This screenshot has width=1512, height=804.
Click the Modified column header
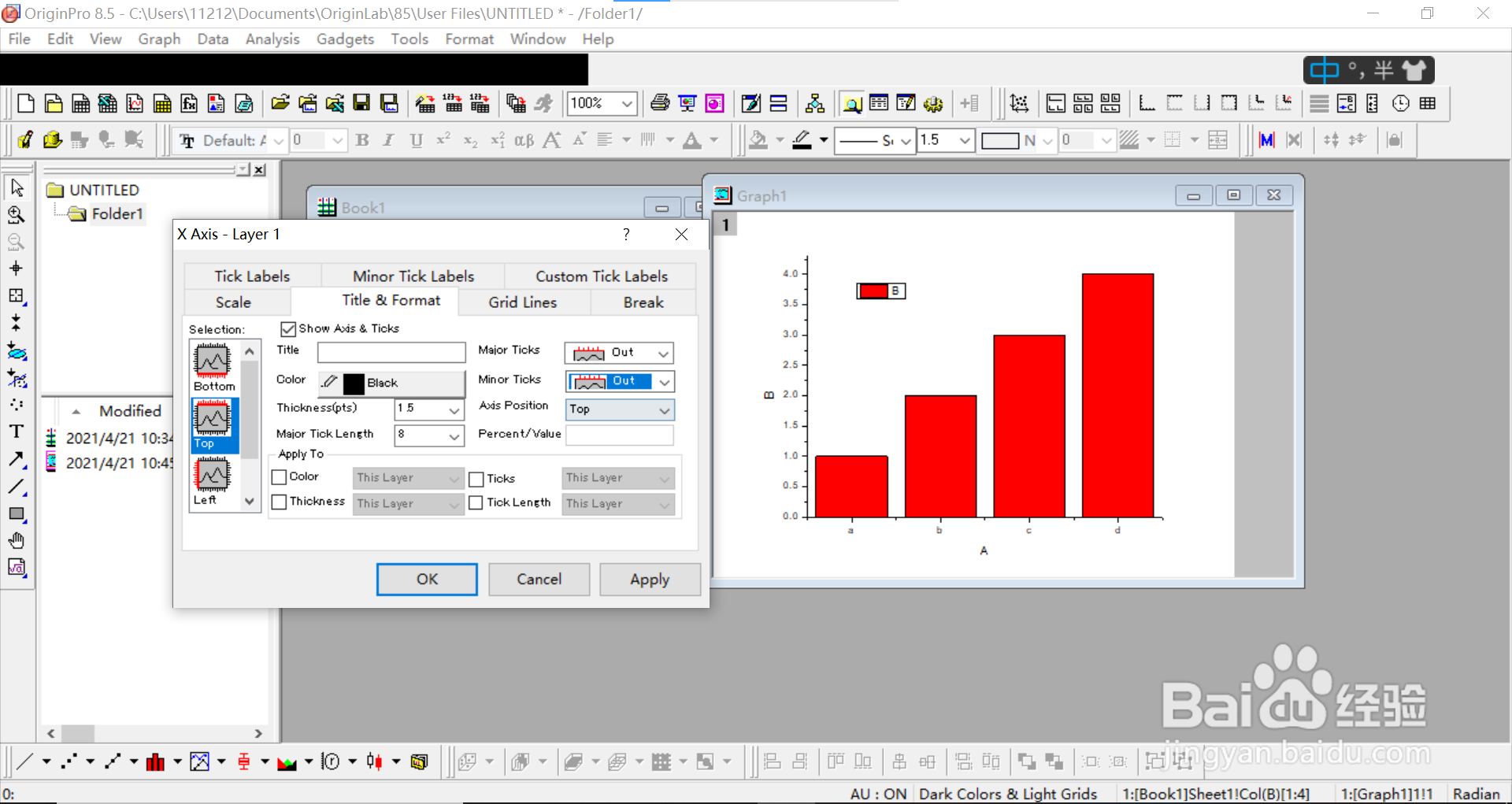click(x=129, y=411)
